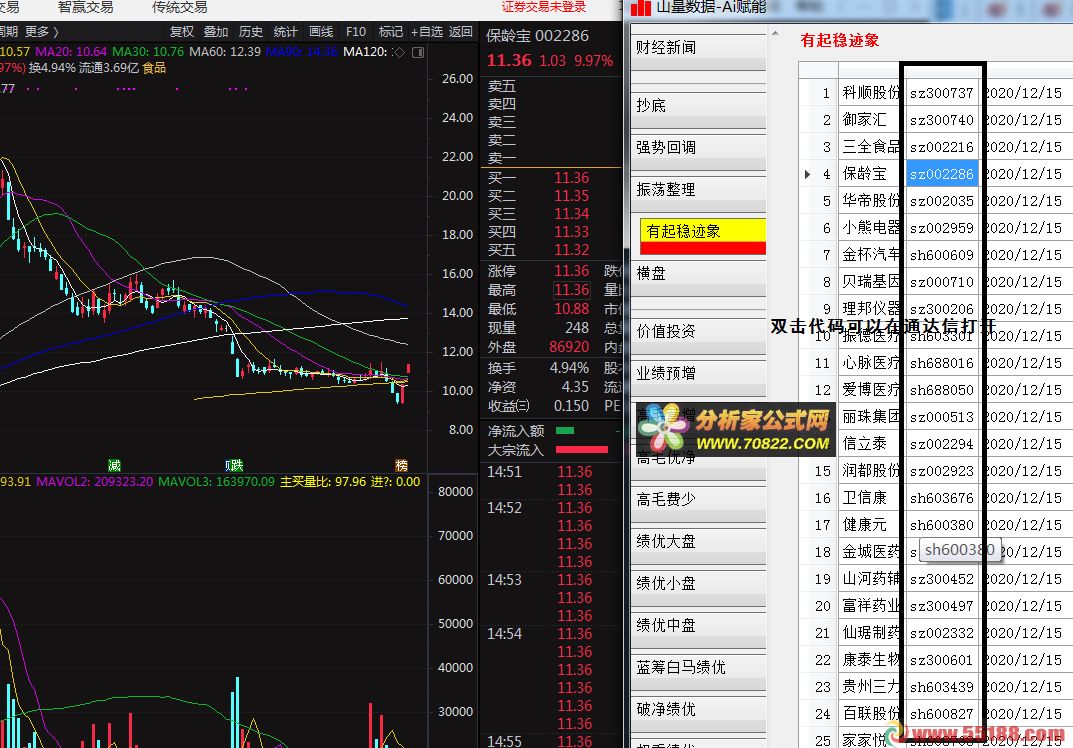Click the 食品 sector label
Screen dimensions: 1073x748
click(154, 68)
